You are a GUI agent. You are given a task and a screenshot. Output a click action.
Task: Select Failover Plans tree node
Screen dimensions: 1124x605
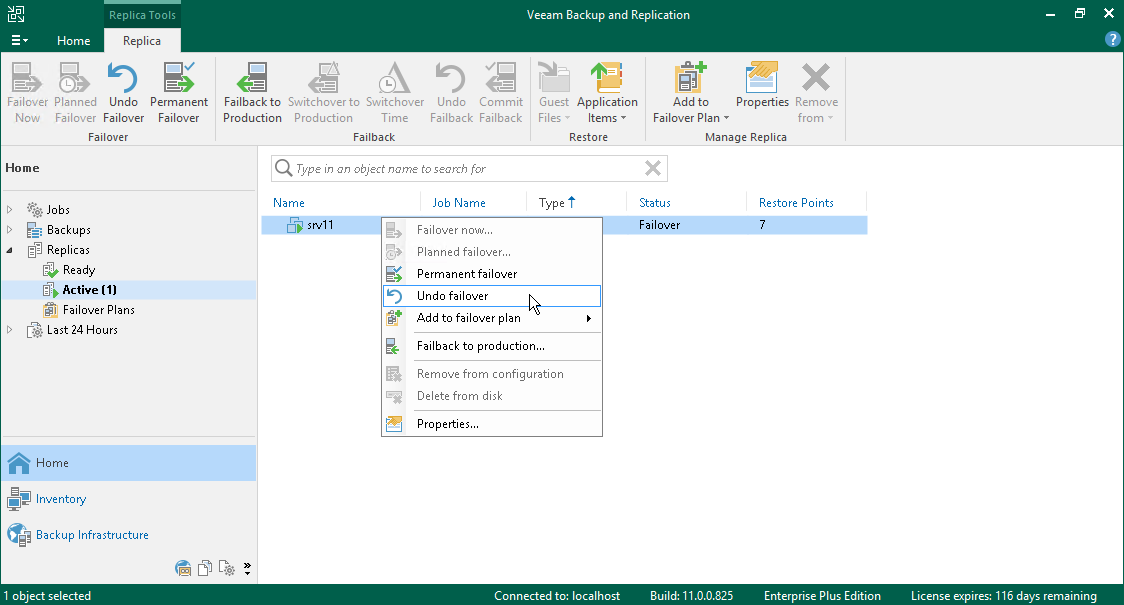pyautogui.click(x=99, y=310)
